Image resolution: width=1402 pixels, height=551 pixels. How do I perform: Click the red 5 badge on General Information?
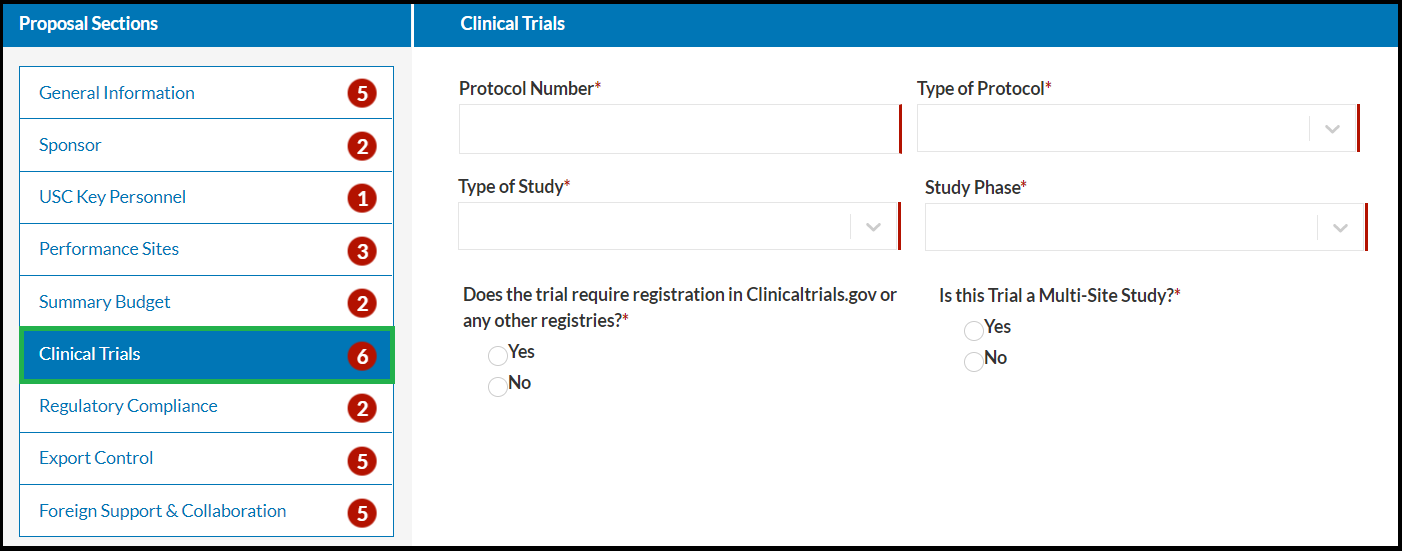362,94
